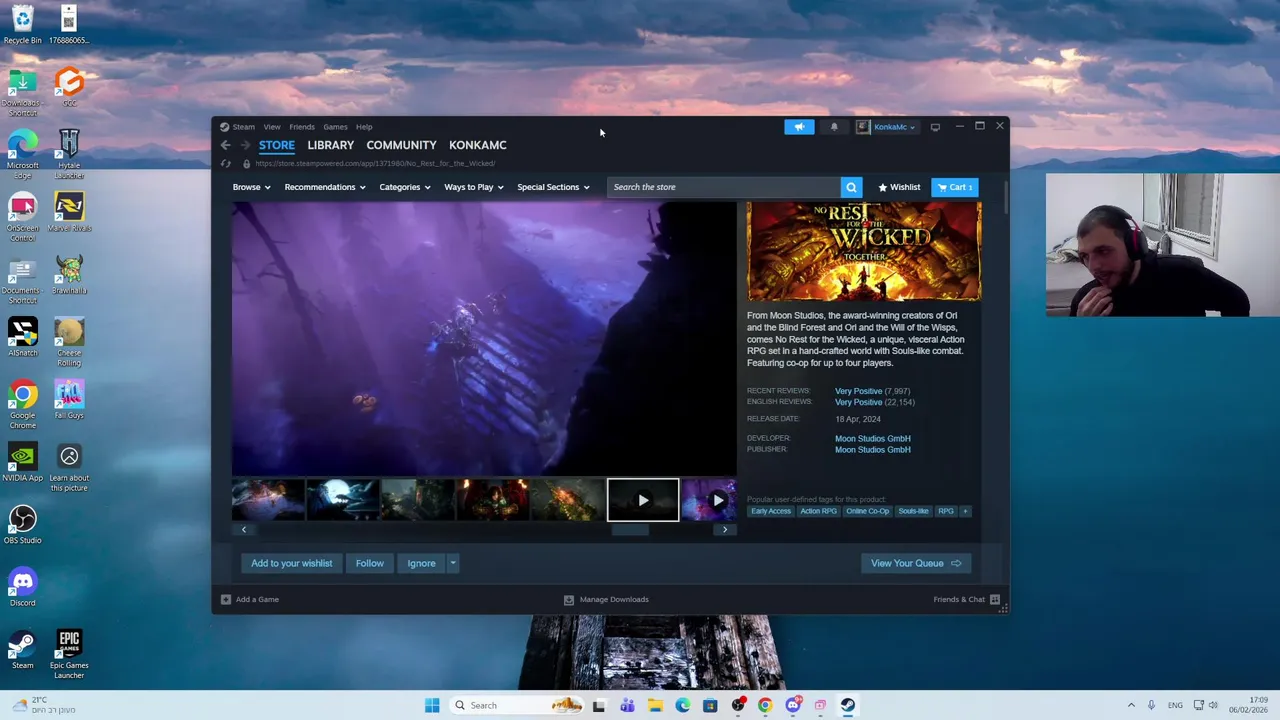
Task: Open the Wishlist button
Action: [x=899, y=187]
